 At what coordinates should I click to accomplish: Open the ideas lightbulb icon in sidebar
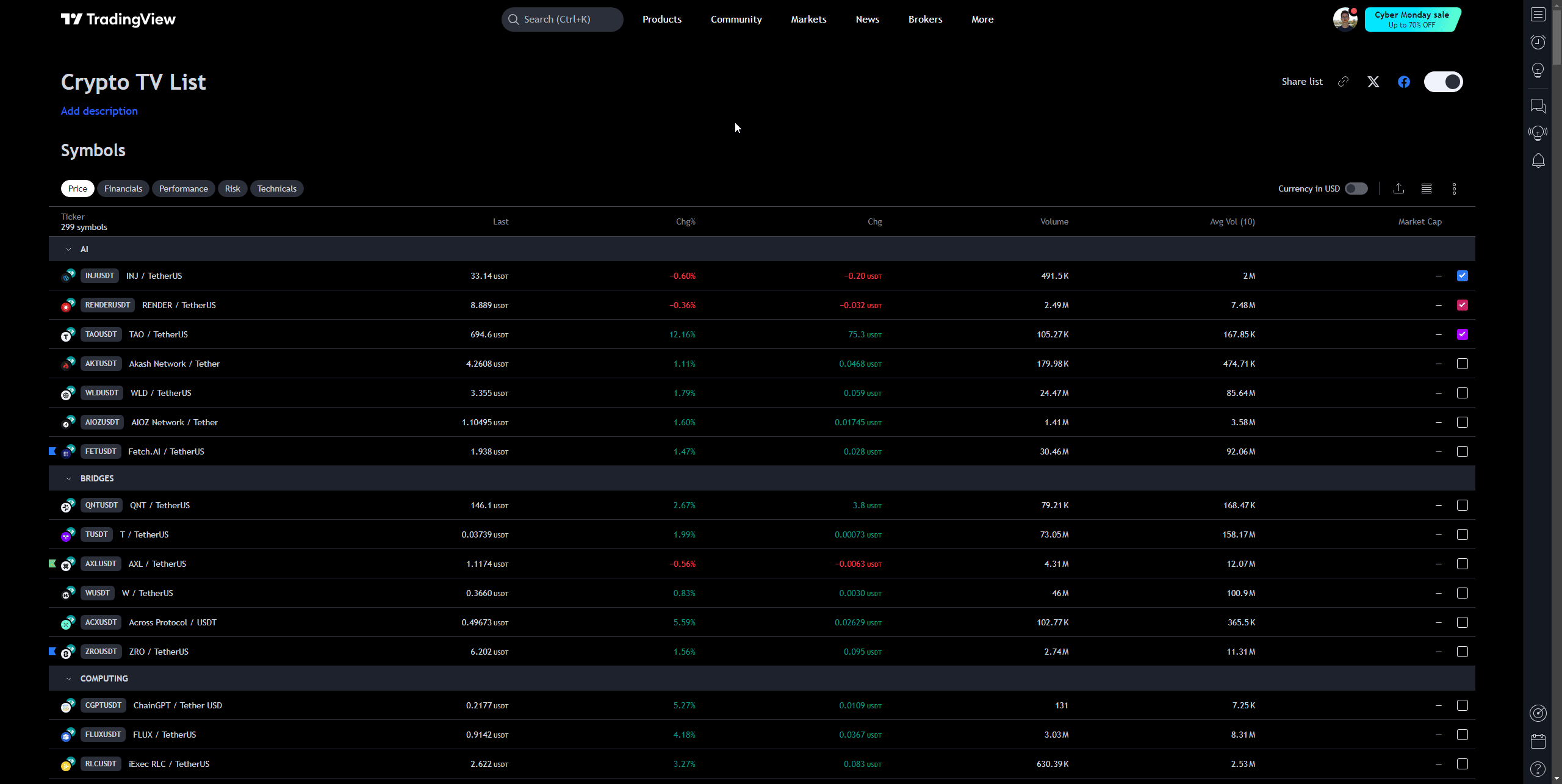coord(1538,70)
